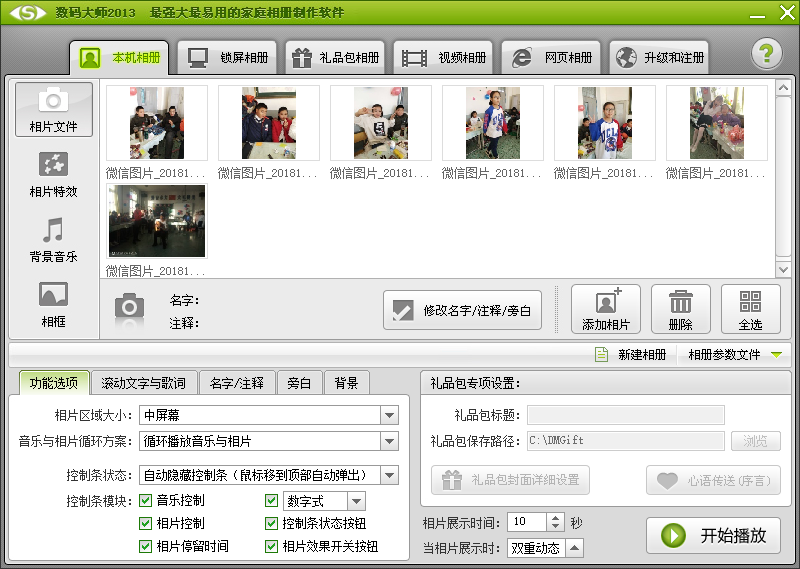
Task: Toggle the 音乐控制 checkbox
Action: coord(145,501)
